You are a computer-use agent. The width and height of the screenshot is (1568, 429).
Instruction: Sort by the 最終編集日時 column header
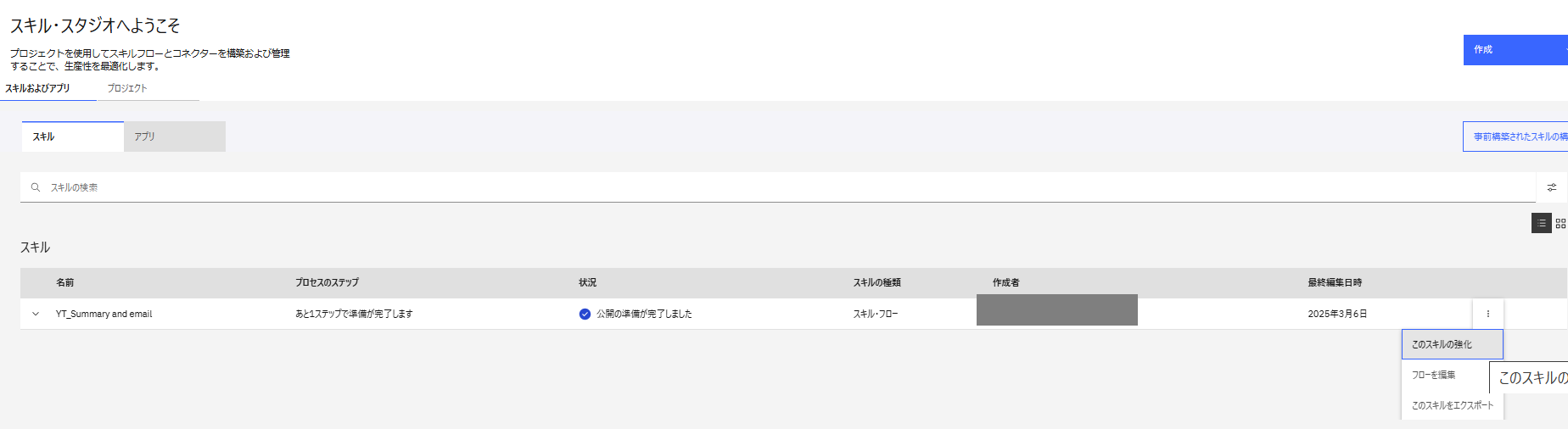[x=1335, y=282]
